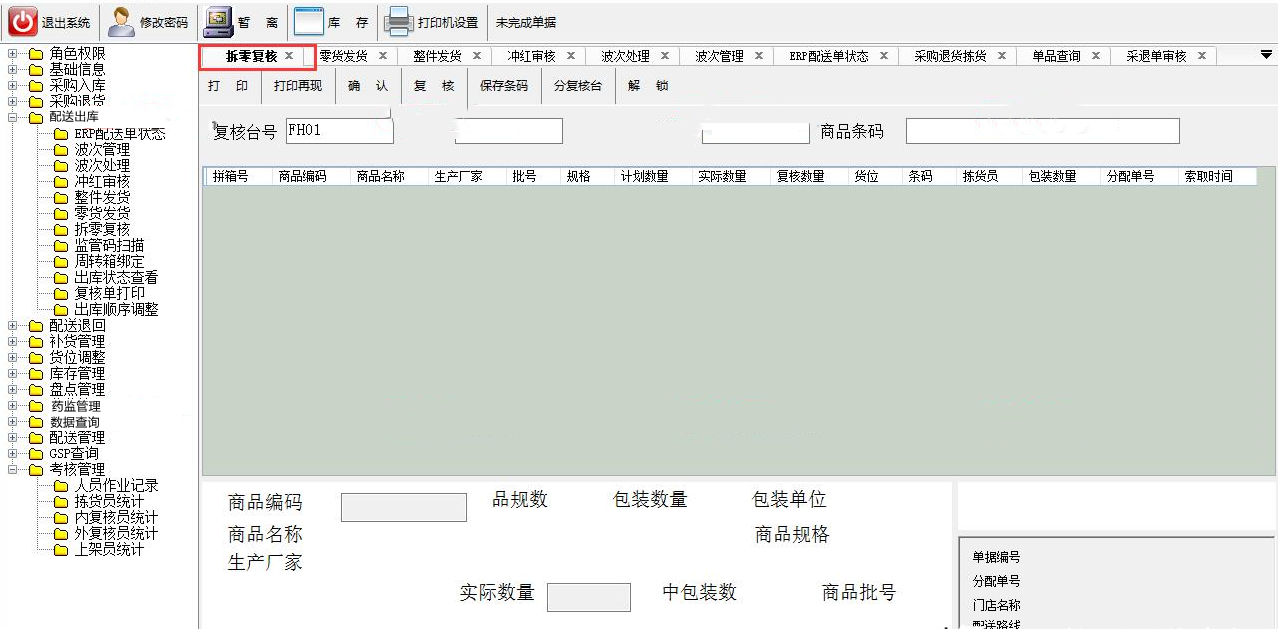Viewport: 1278px width, 629px height.
Task: Expand the 基础信息 tree node
Action: [x=12, y=69]
